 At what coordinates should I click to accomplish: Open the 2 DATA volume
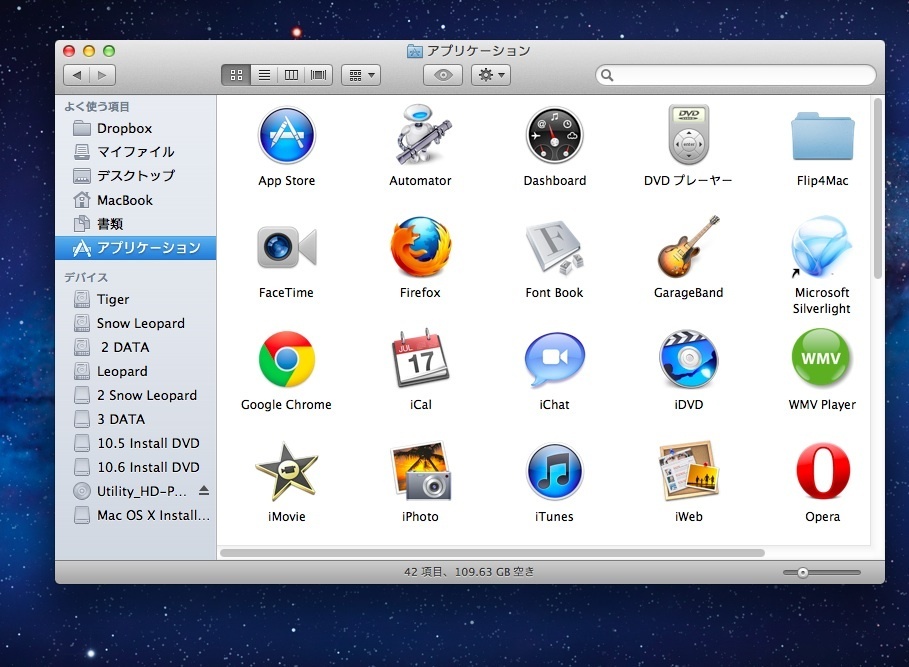coord(136,347)
